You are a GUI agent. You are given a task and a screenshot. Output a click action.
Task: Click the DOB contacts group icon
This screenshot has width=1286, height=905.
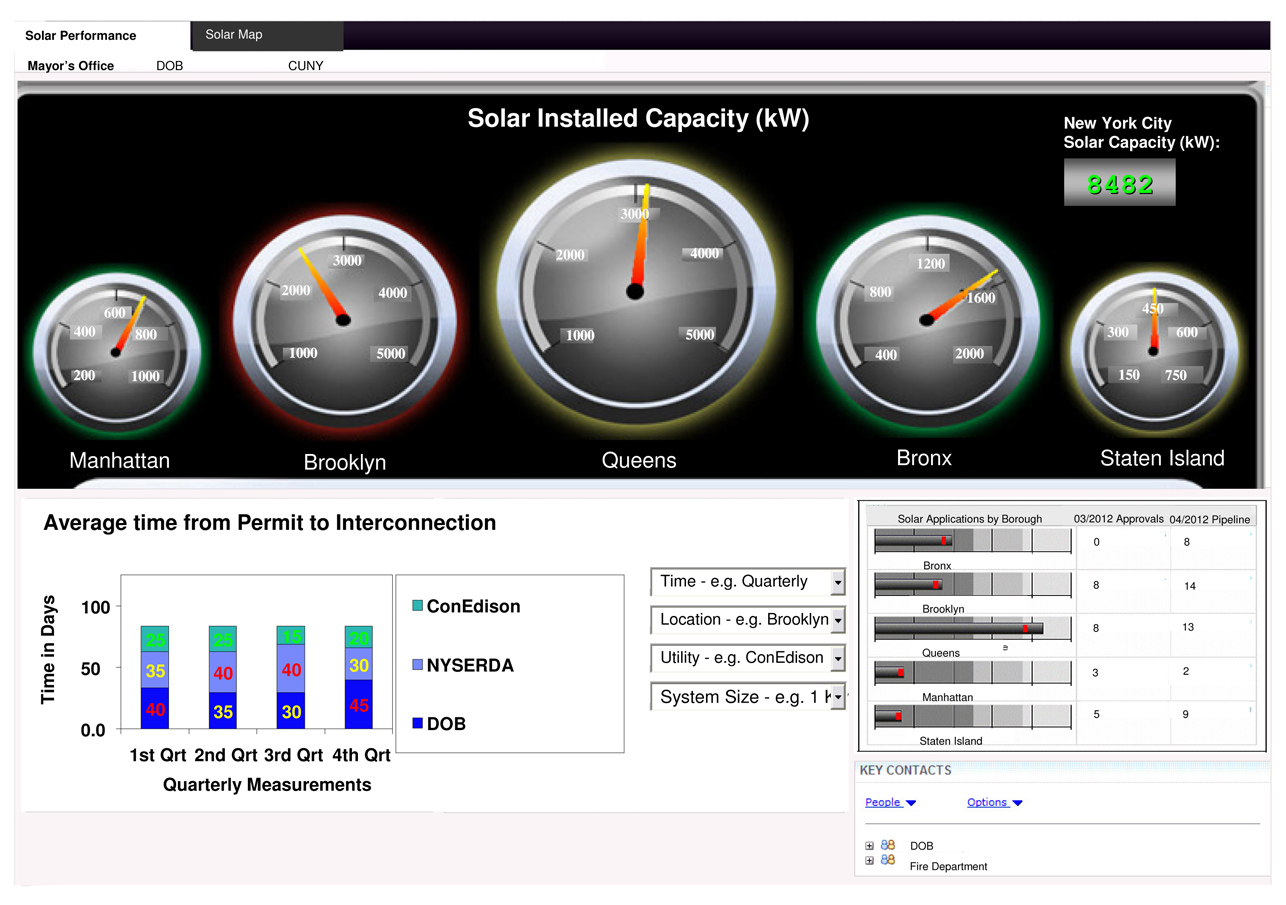tap(888, 845)
